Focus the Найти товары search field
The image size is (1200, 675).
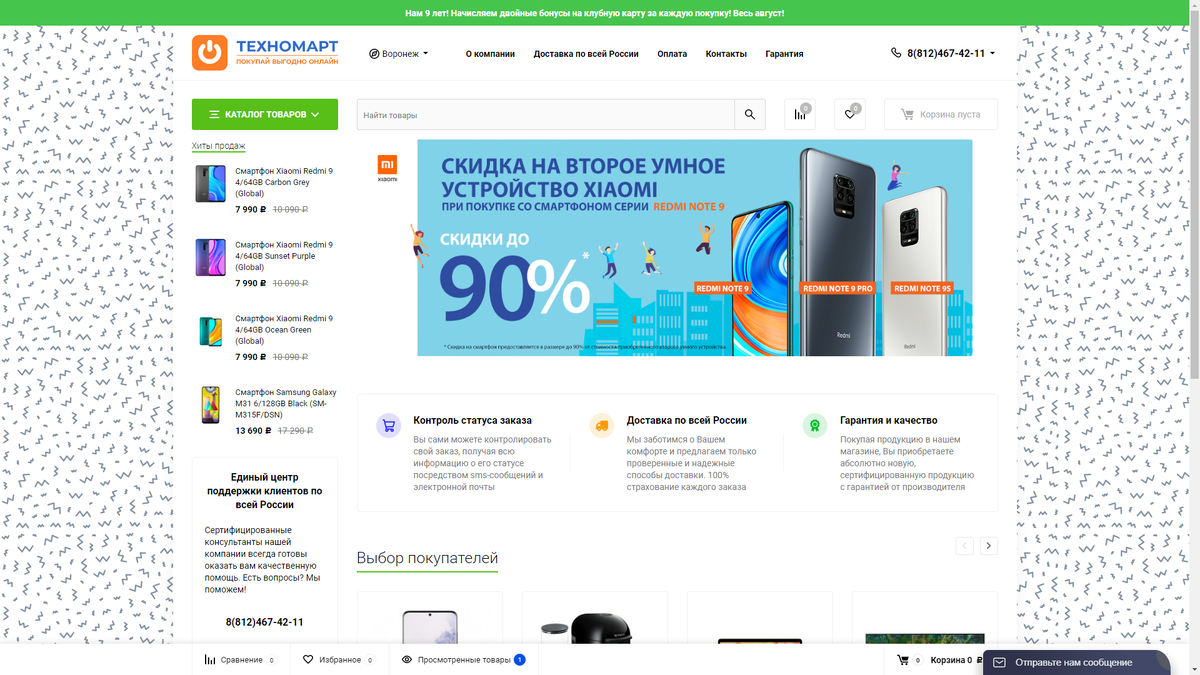point(546,115)
